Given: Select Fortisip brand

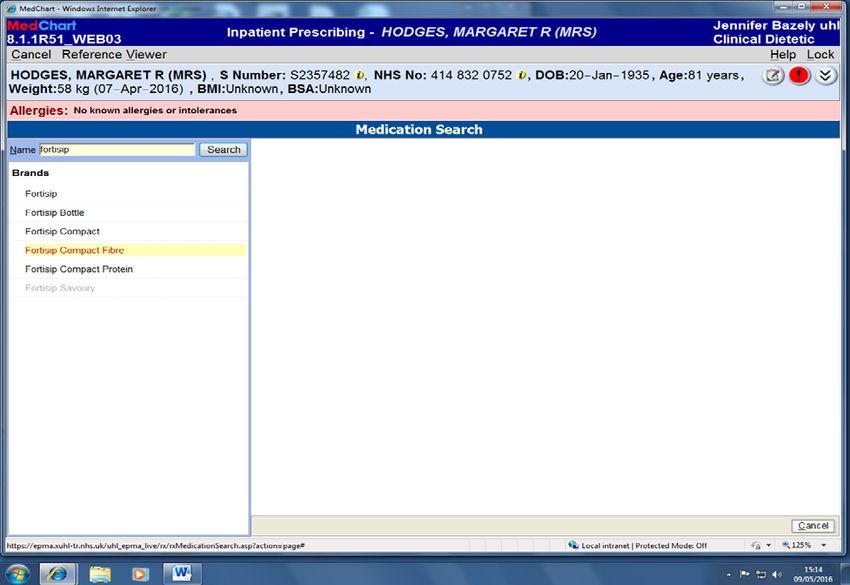Looking at the screenshot, I should coord(41,194).
